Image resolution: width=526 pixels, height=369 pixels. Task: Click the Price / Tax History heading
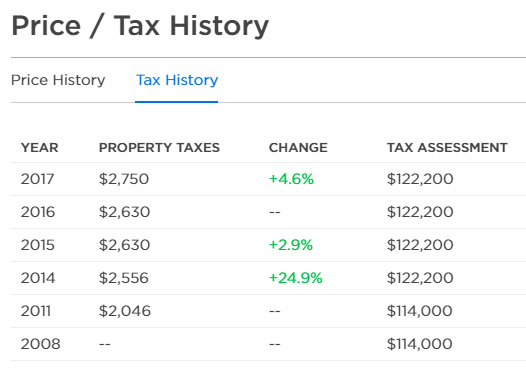coord(140,26)
